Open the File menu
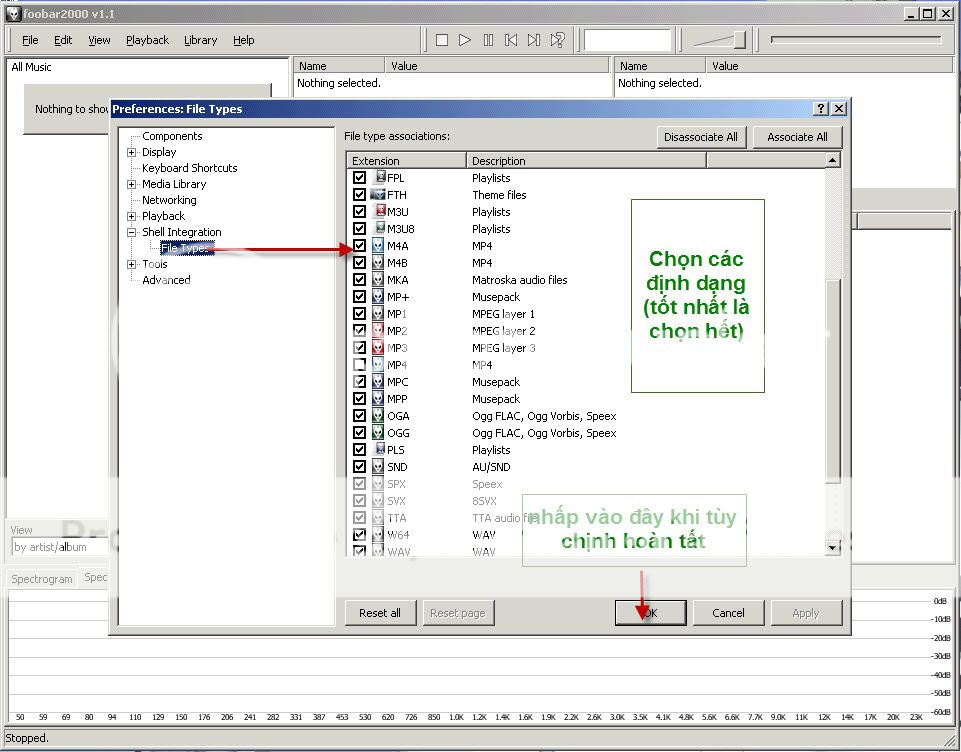This screenshot has width=961, height=752. click(x=30, y=40)
